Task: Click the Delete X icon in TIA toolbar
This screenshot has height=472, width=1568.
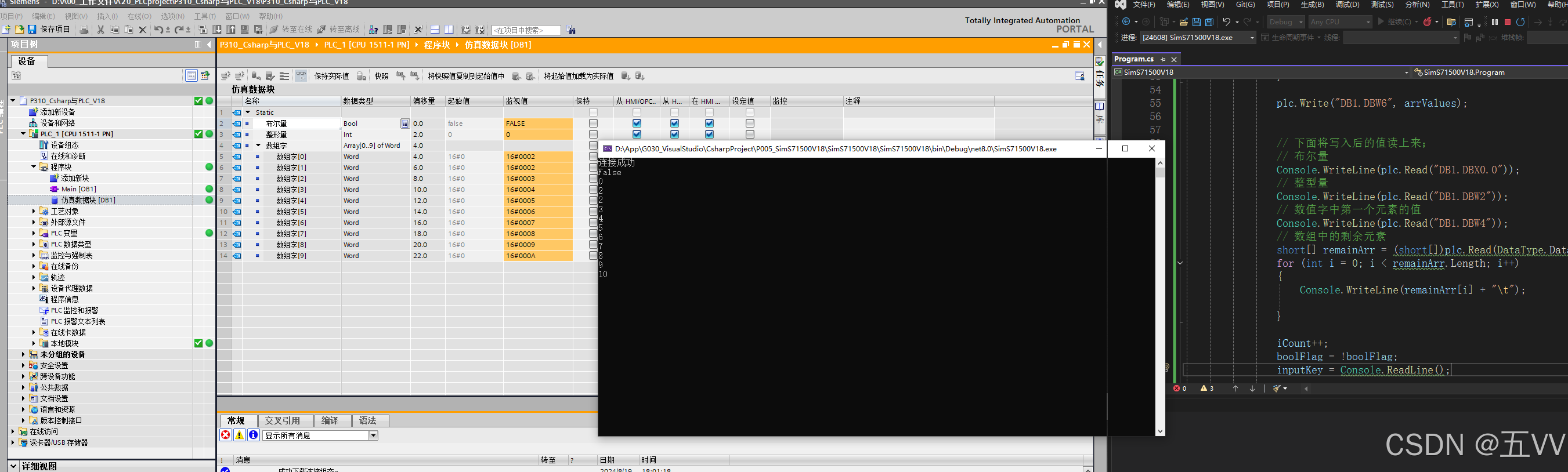Action: 142,29
